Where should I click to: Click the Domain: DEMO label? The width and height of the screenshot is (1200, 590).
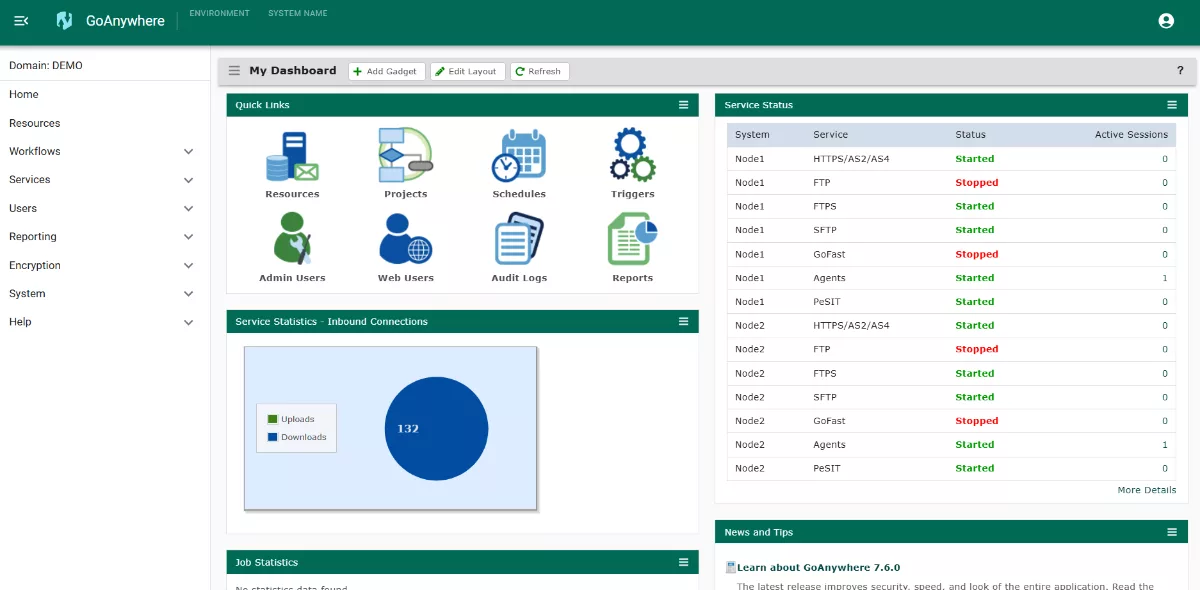tap(46, 65)
